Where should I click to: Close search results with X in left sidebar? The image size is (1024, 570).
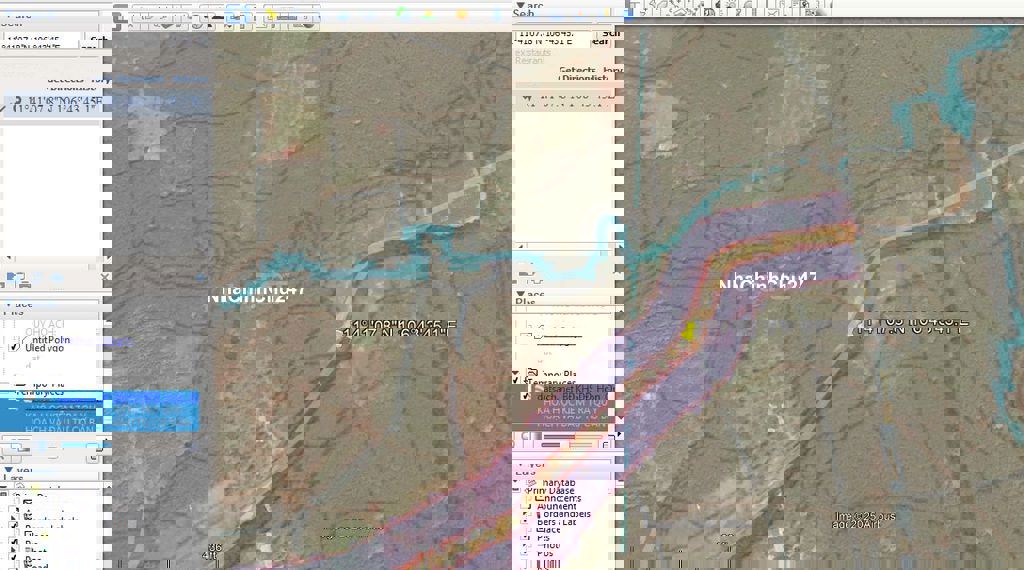coord(103,277)
